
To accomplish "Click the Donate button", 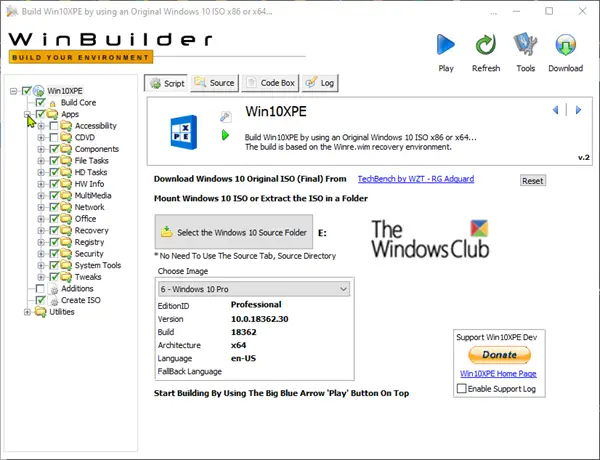I will [499, 355].
